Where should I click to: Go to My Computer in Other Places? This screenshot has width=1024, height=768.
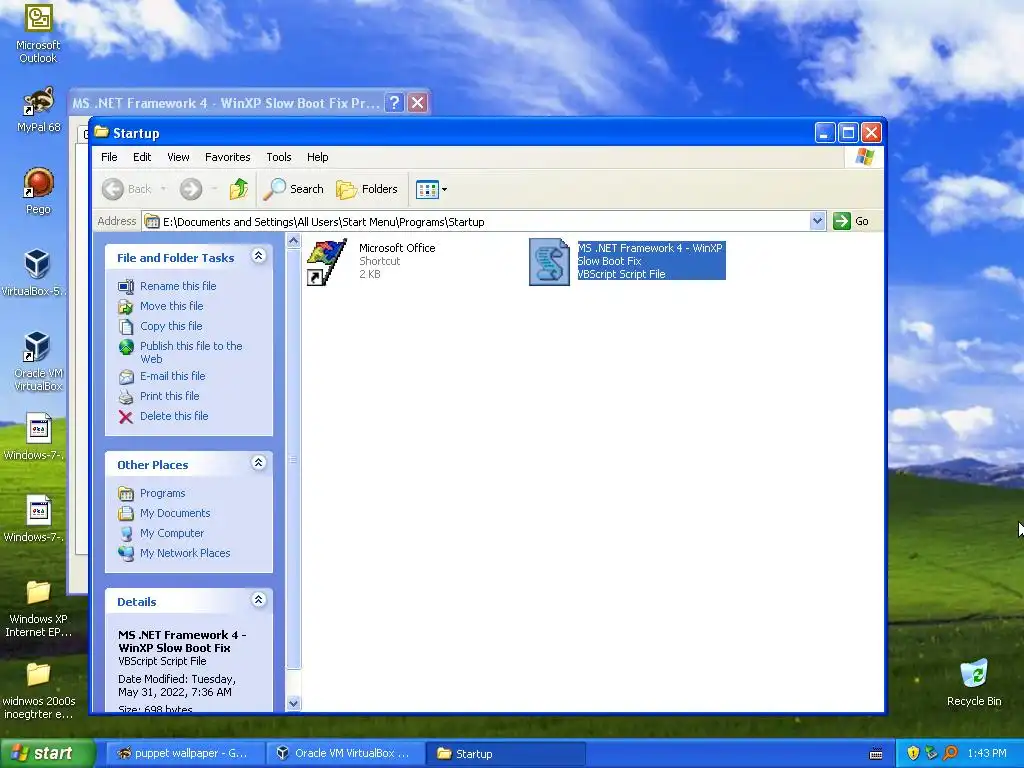161,533
